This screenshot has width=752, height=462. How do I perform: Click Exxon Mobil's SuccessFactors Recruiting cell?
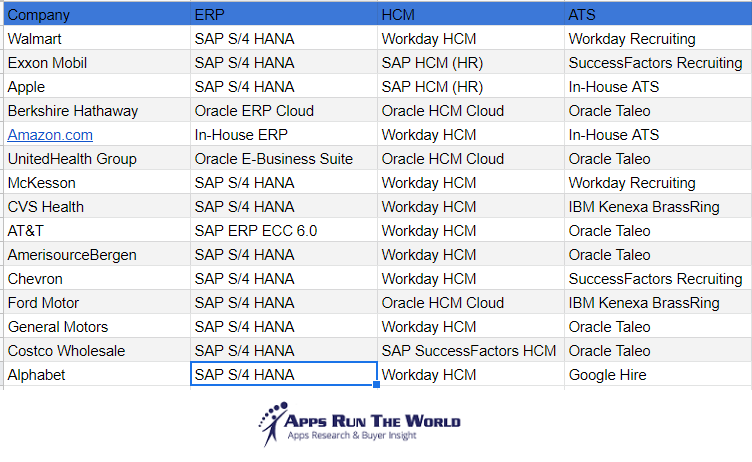click(x=658, y=62)
